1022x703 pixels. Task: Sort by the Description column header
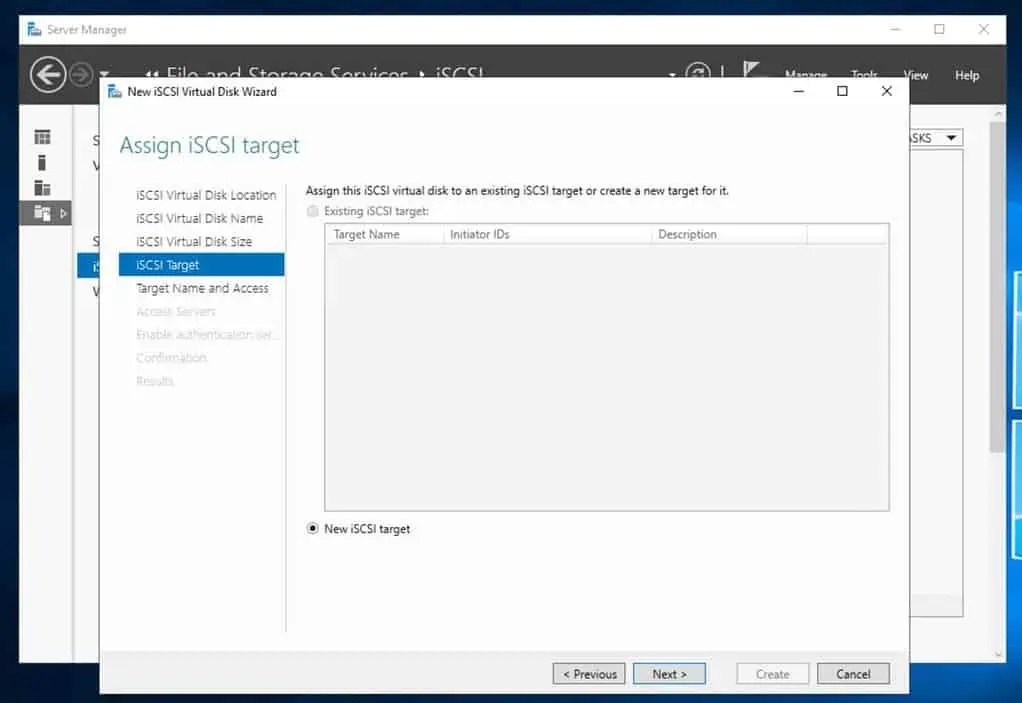[729, 235]
